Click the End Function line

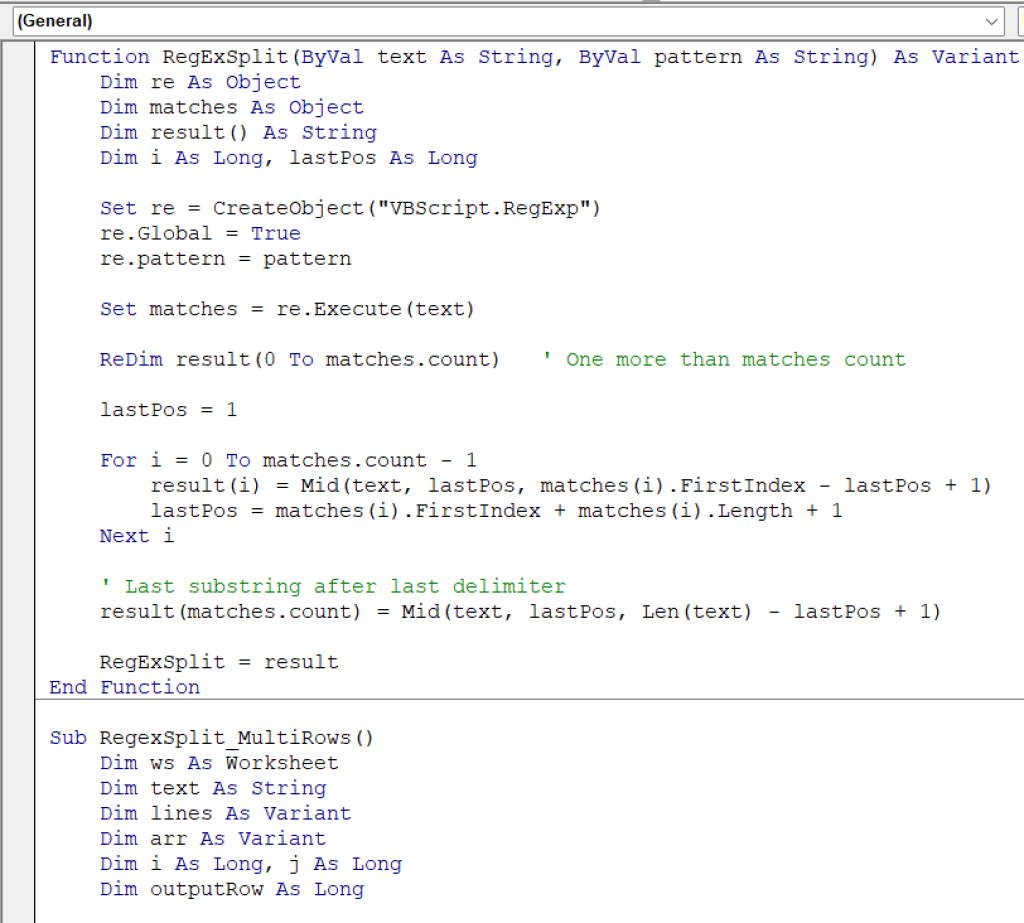click(124, 687)
